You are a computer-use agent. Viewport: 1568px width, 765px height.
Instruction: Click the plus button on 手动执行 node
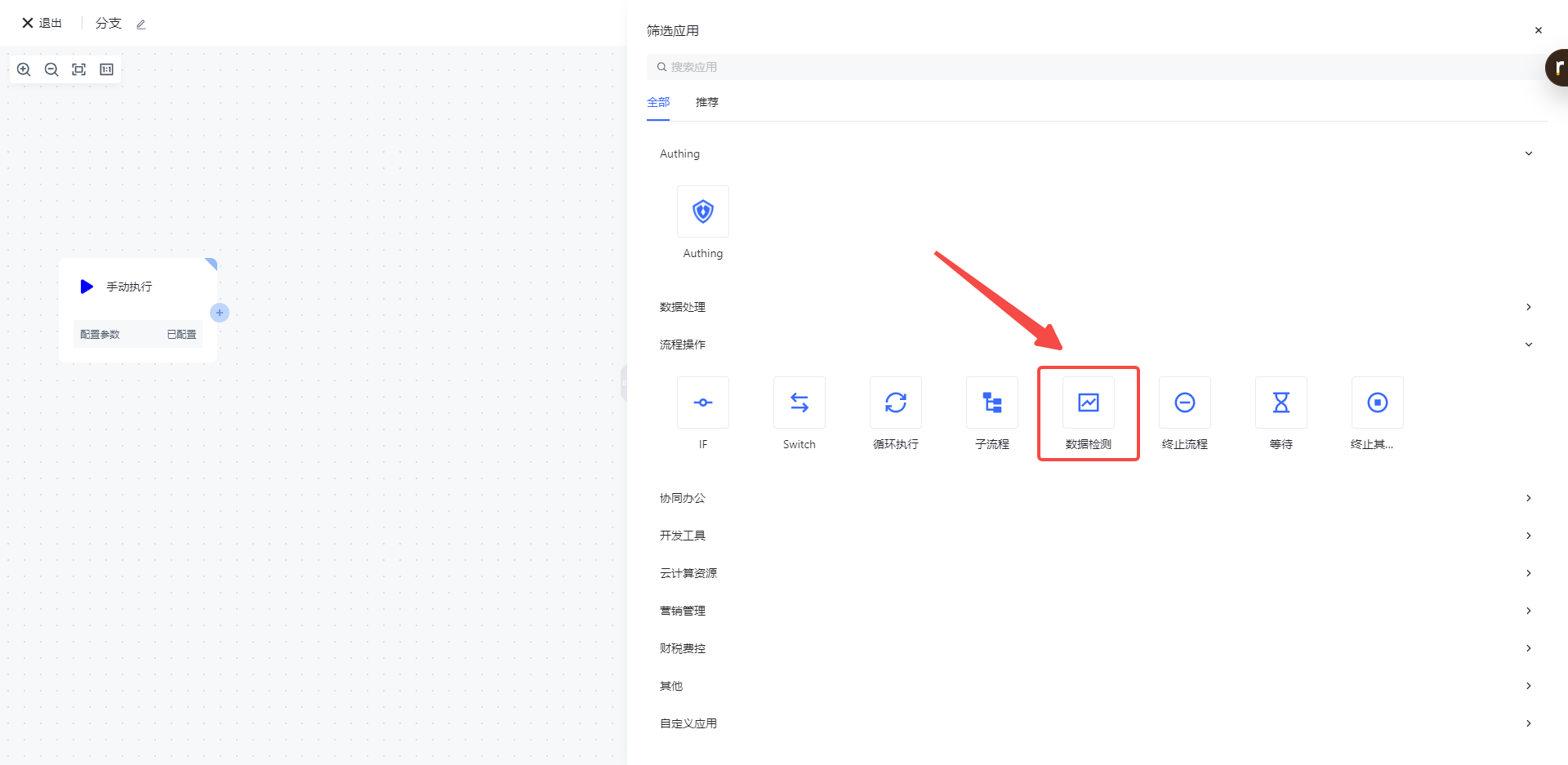coord(220,313)
